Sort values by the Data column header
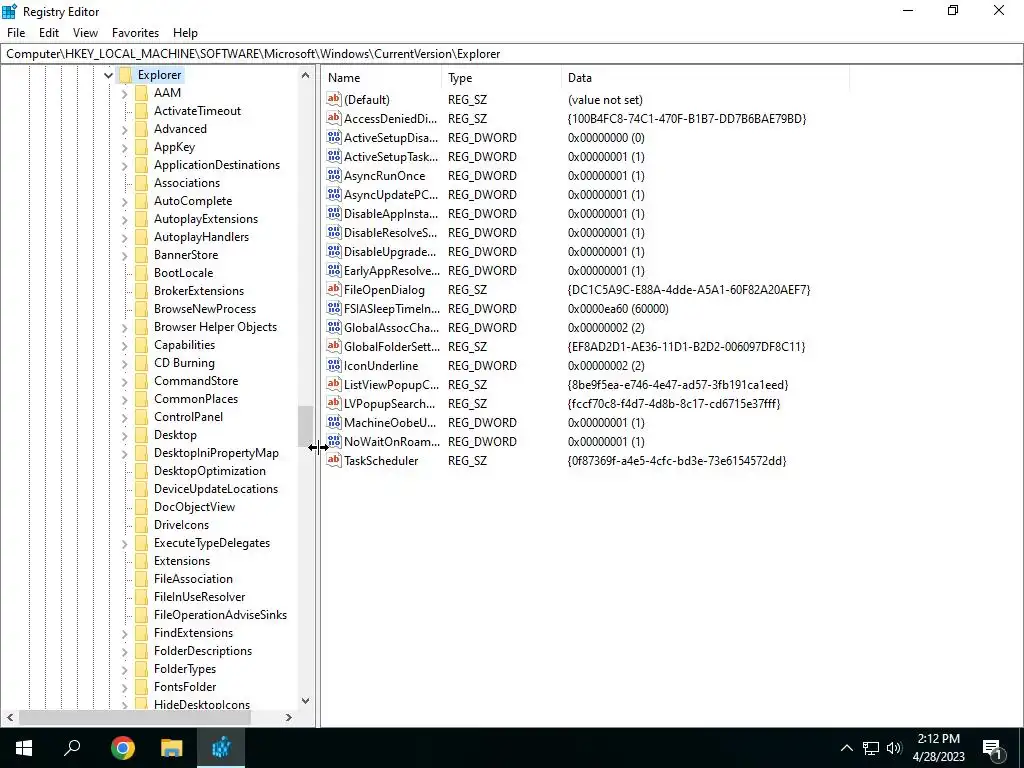This screenshot has width=1024, height=768. tap(705, 78)
